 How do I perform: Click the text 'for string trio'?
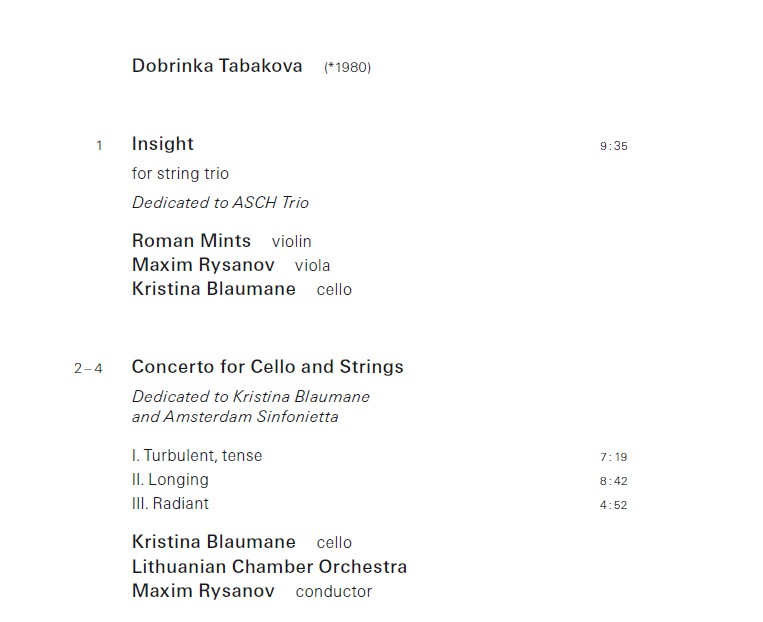pyautogui.click(x=180, y=174)
